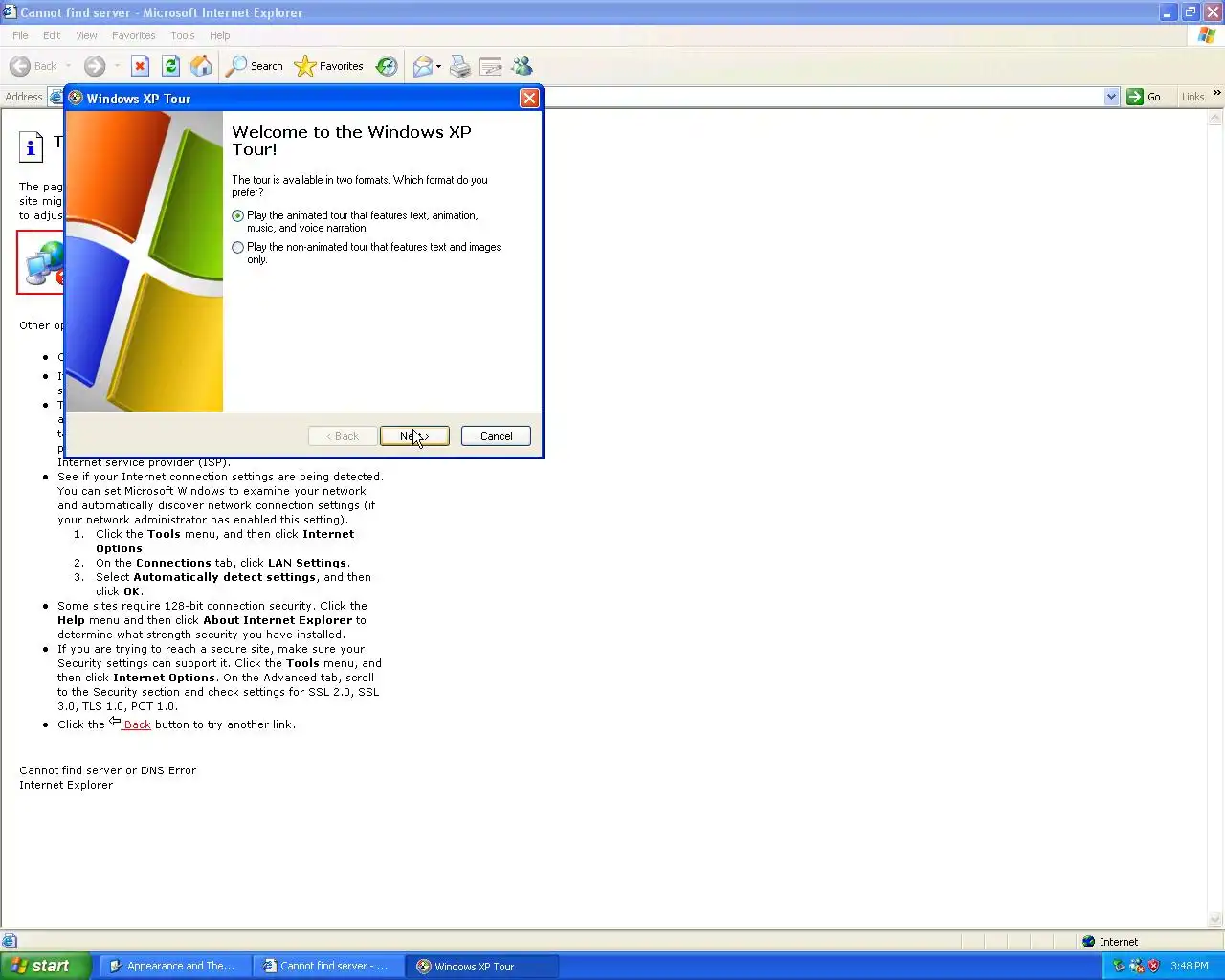
Task: Open the File menu
Action: click(x=20, y=35)
